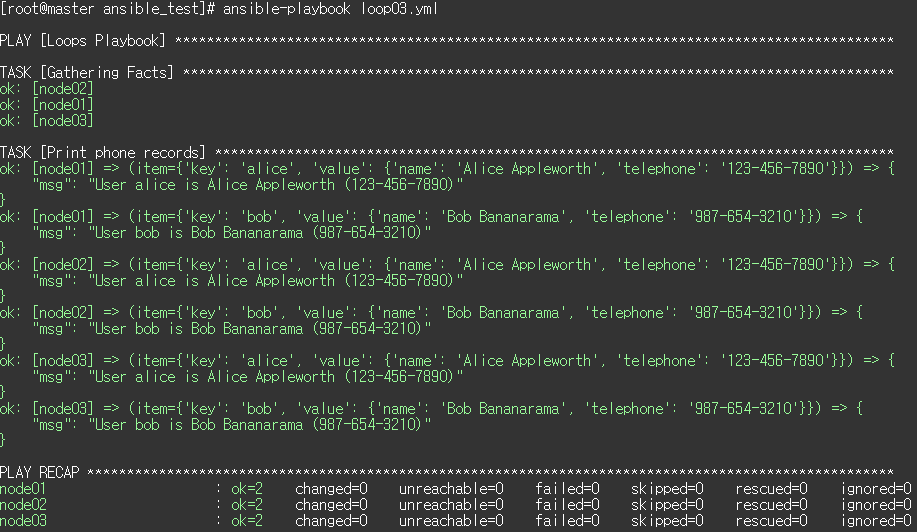Click the node01 'User alice is Alice Appleworth' msg line

248,185
